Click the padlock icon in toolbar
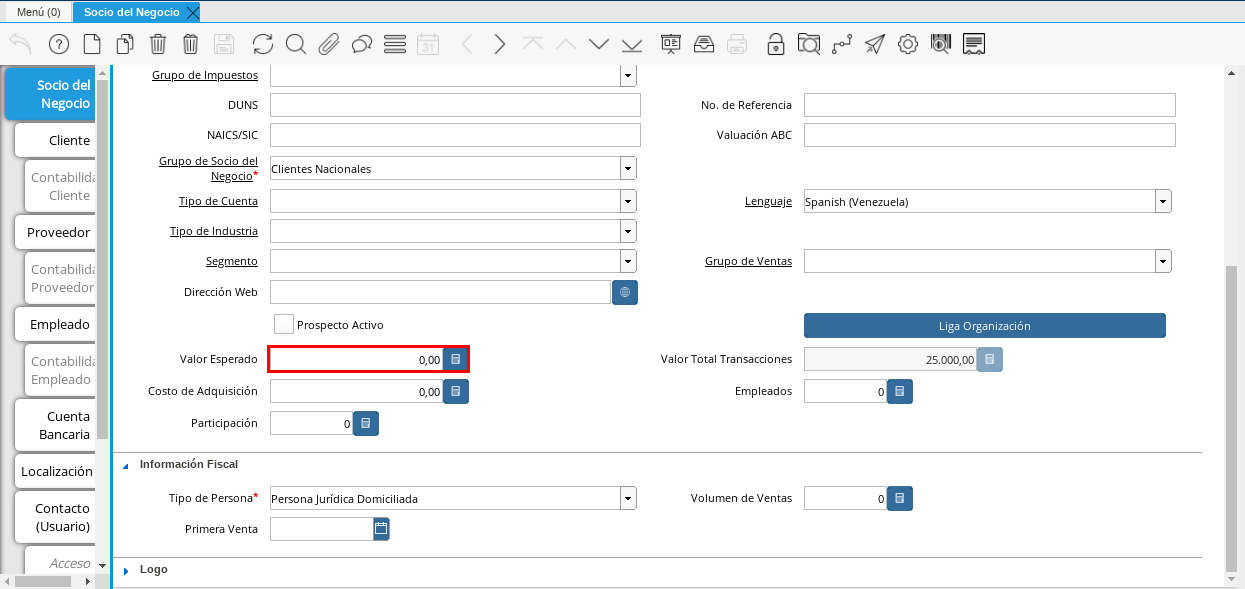Viewport: 1245px width, 589px height. [x=775, y=44]
